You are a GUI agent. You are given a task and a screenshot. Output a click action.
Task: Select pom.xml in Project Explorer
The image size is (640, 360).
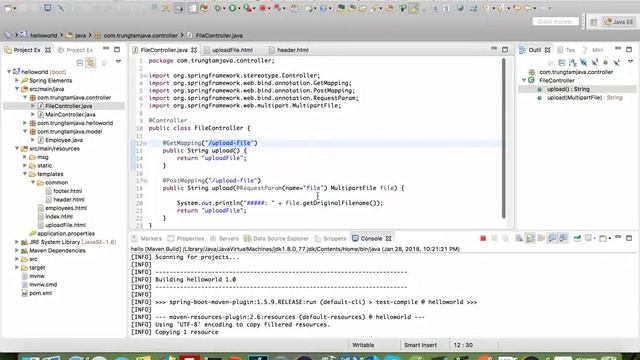click(40, 293)
